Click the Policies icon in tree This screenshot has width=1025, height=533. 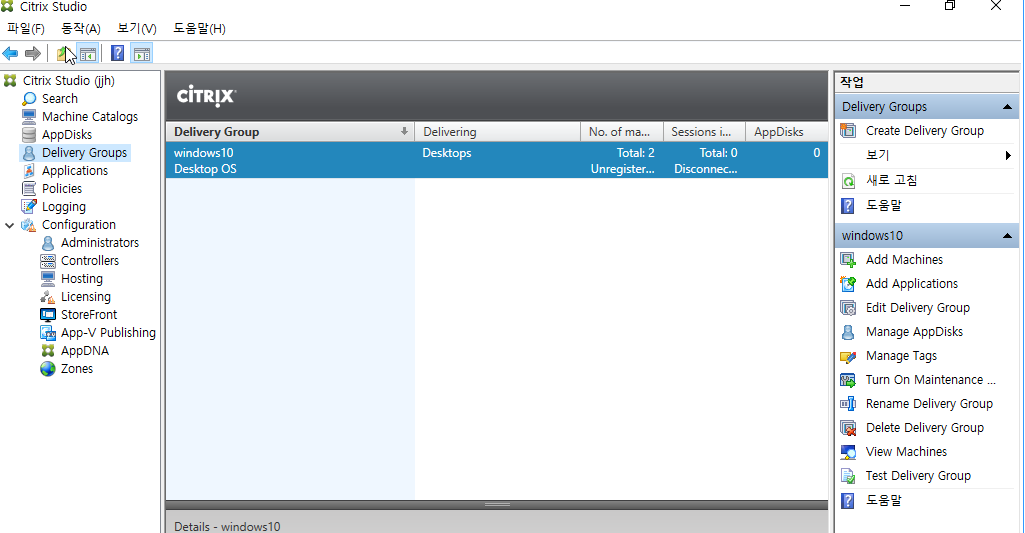pyautogui.click(x=29, y=188)
